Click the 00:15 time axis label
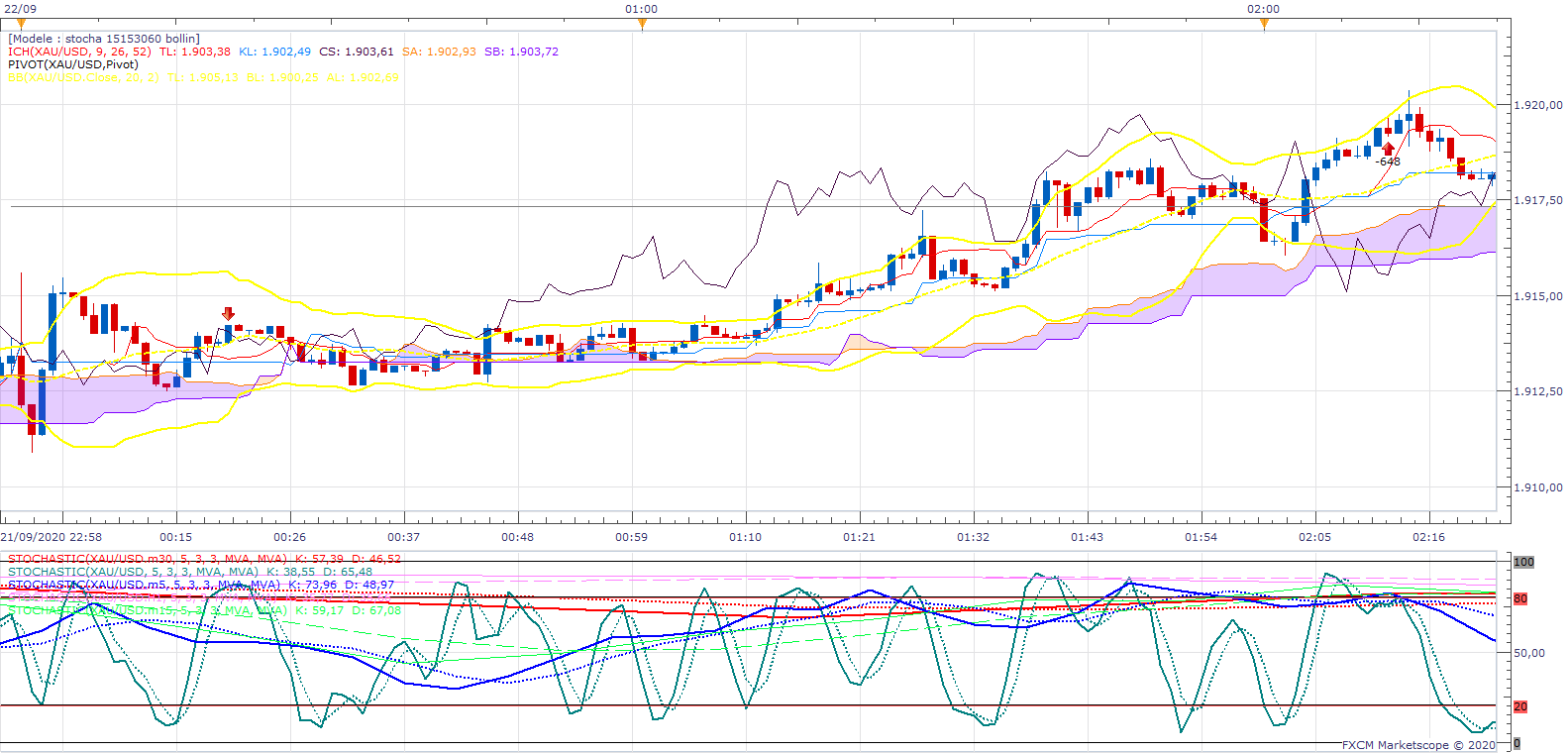 tap(176, 537)
